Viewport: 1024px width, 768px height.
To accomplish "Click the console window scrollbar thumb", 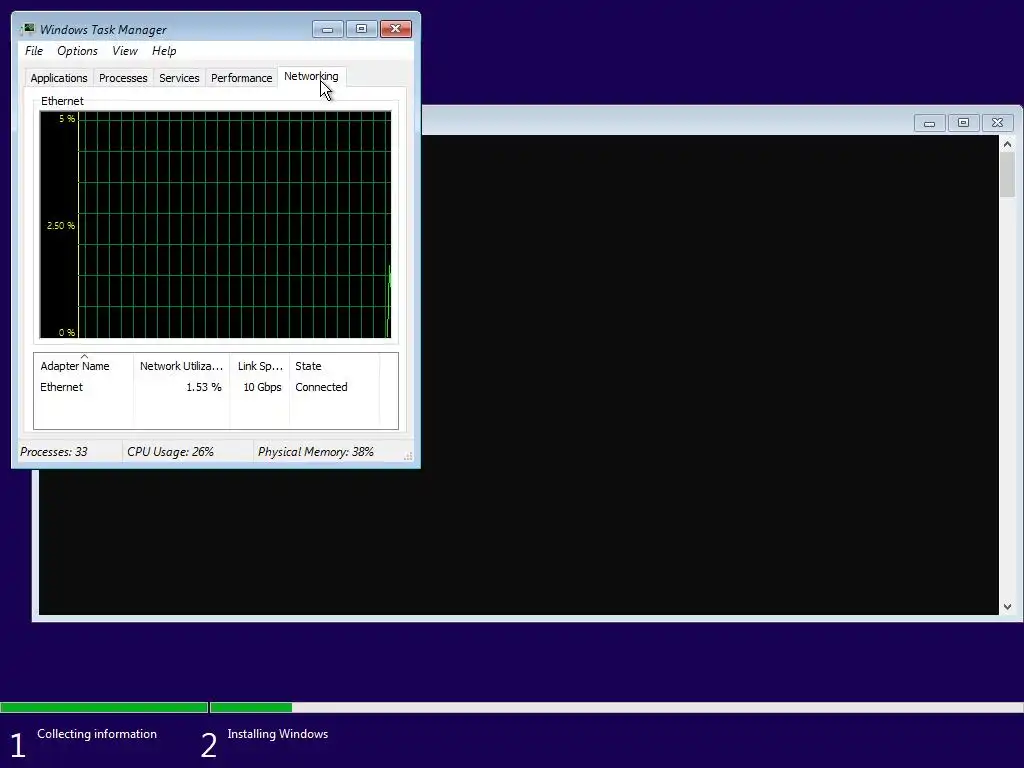I will [x=1007, y=174].
